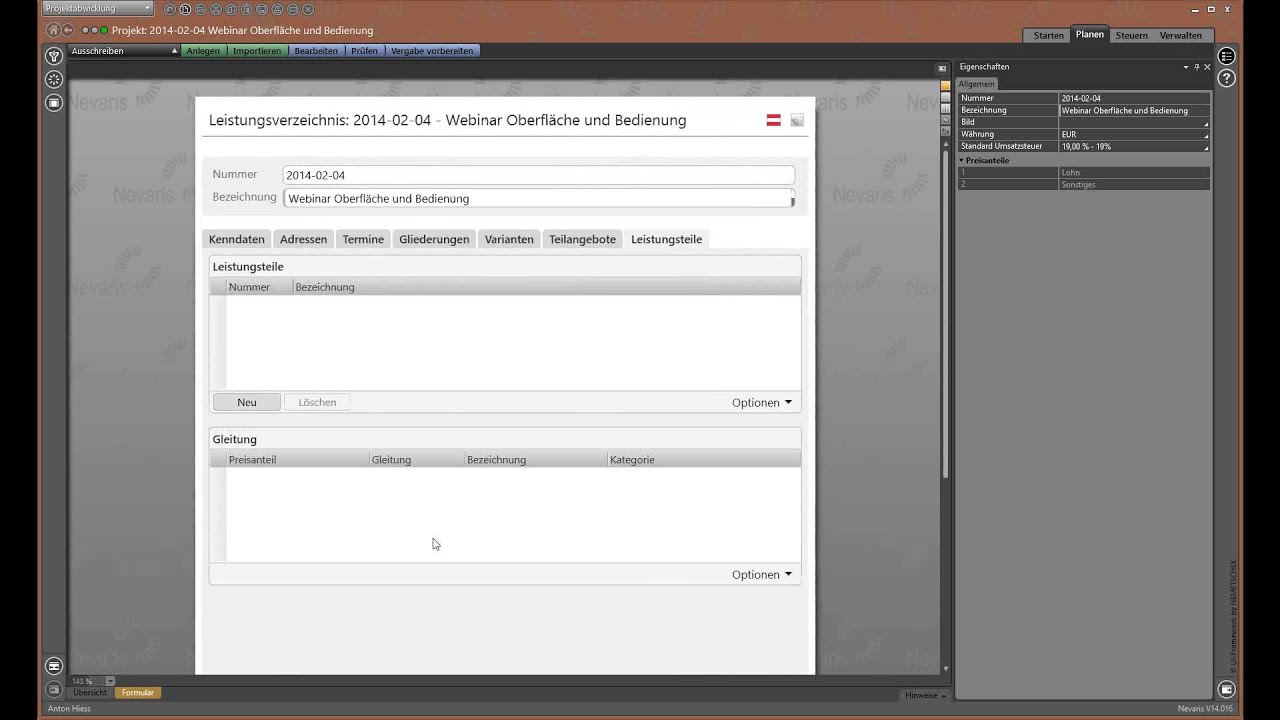The height and width of the screenshot is (720, 1280).
Task: Switch to the Formular view tab
Action: tap(137, 692)
